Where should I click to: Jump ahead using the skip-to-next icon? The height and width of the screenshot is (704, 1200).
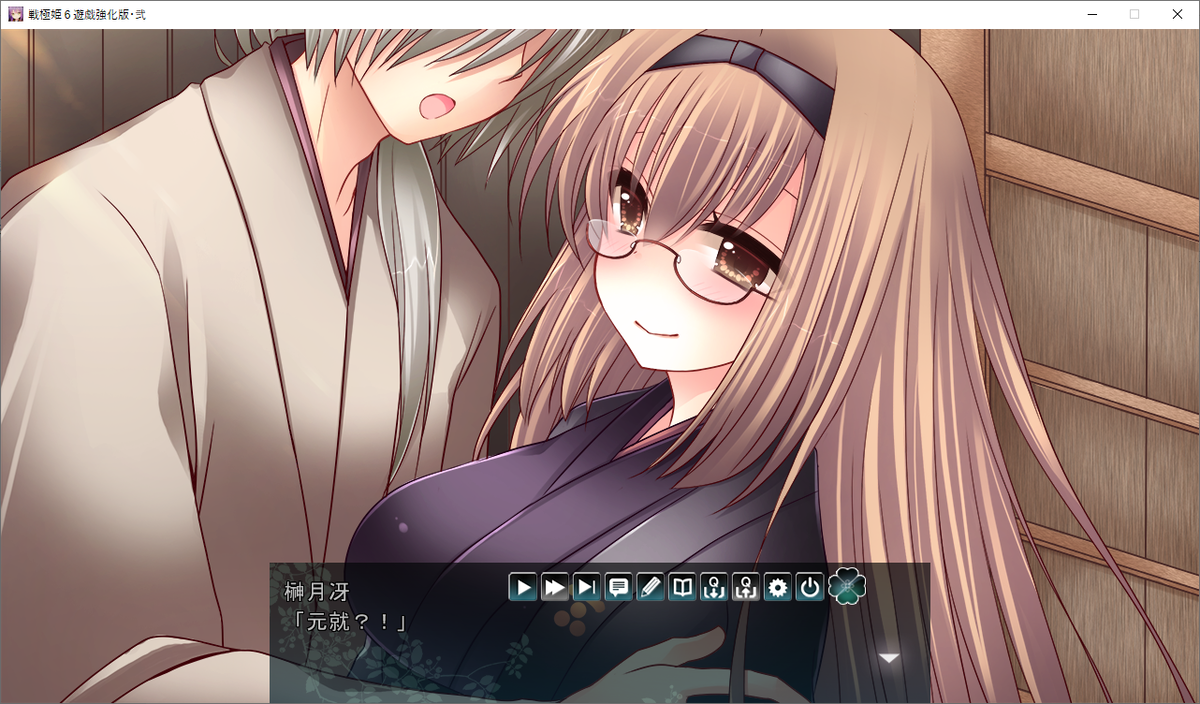tap(587, 587)
